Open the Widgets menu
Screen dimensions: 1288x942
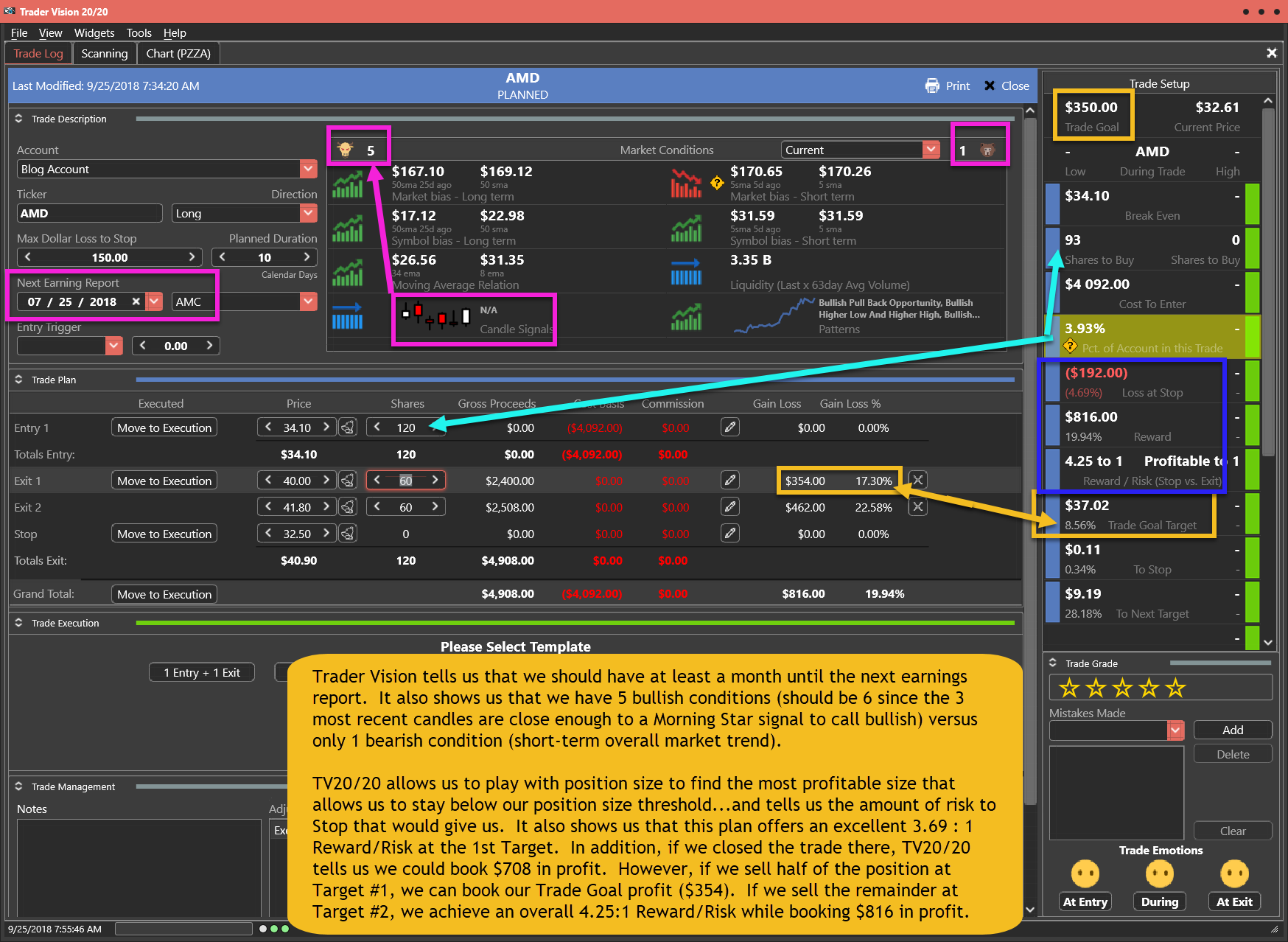[94, 32]
